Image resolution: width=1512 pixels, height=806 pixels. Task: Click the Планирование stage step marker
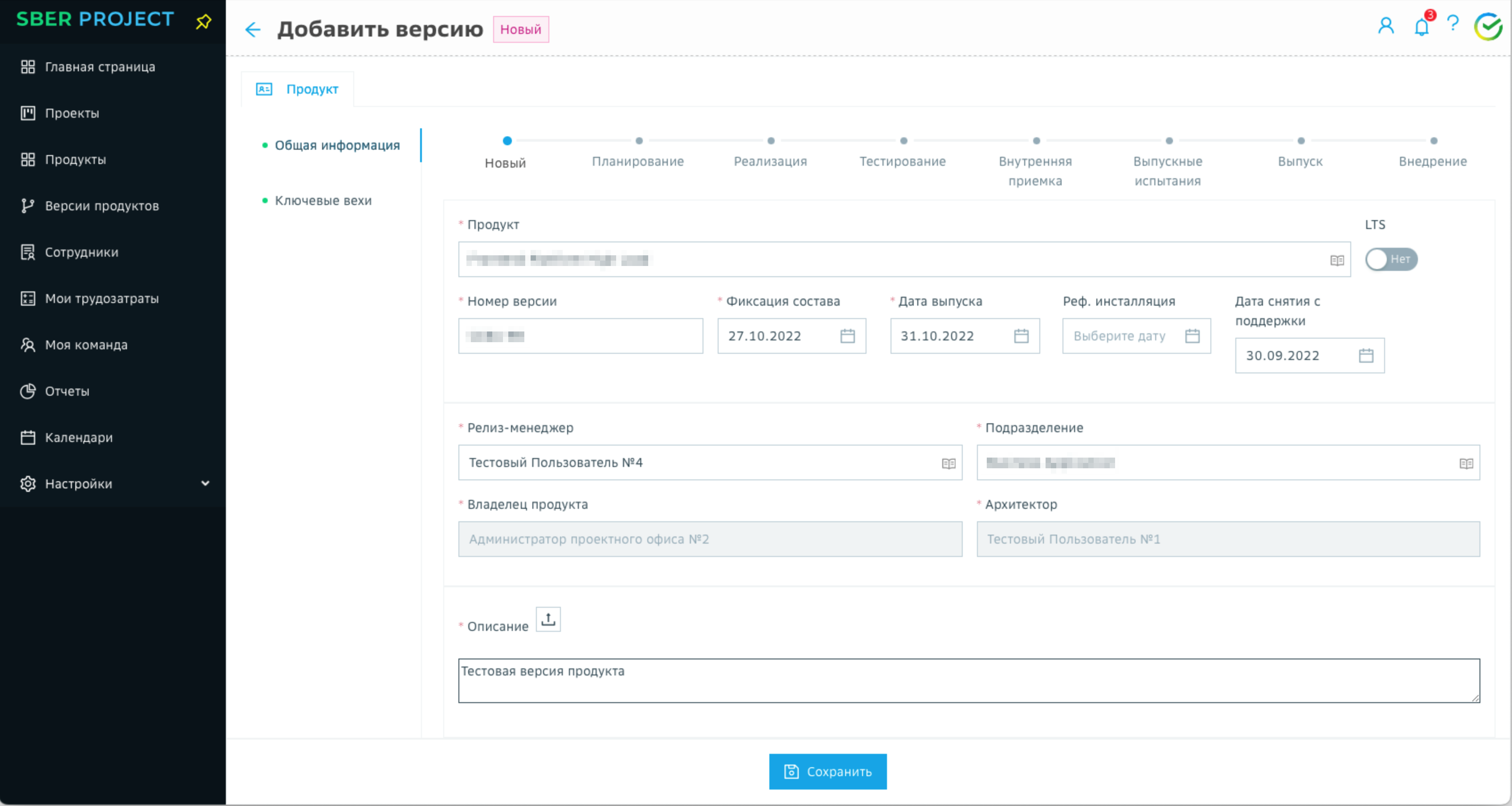(638, 141)
